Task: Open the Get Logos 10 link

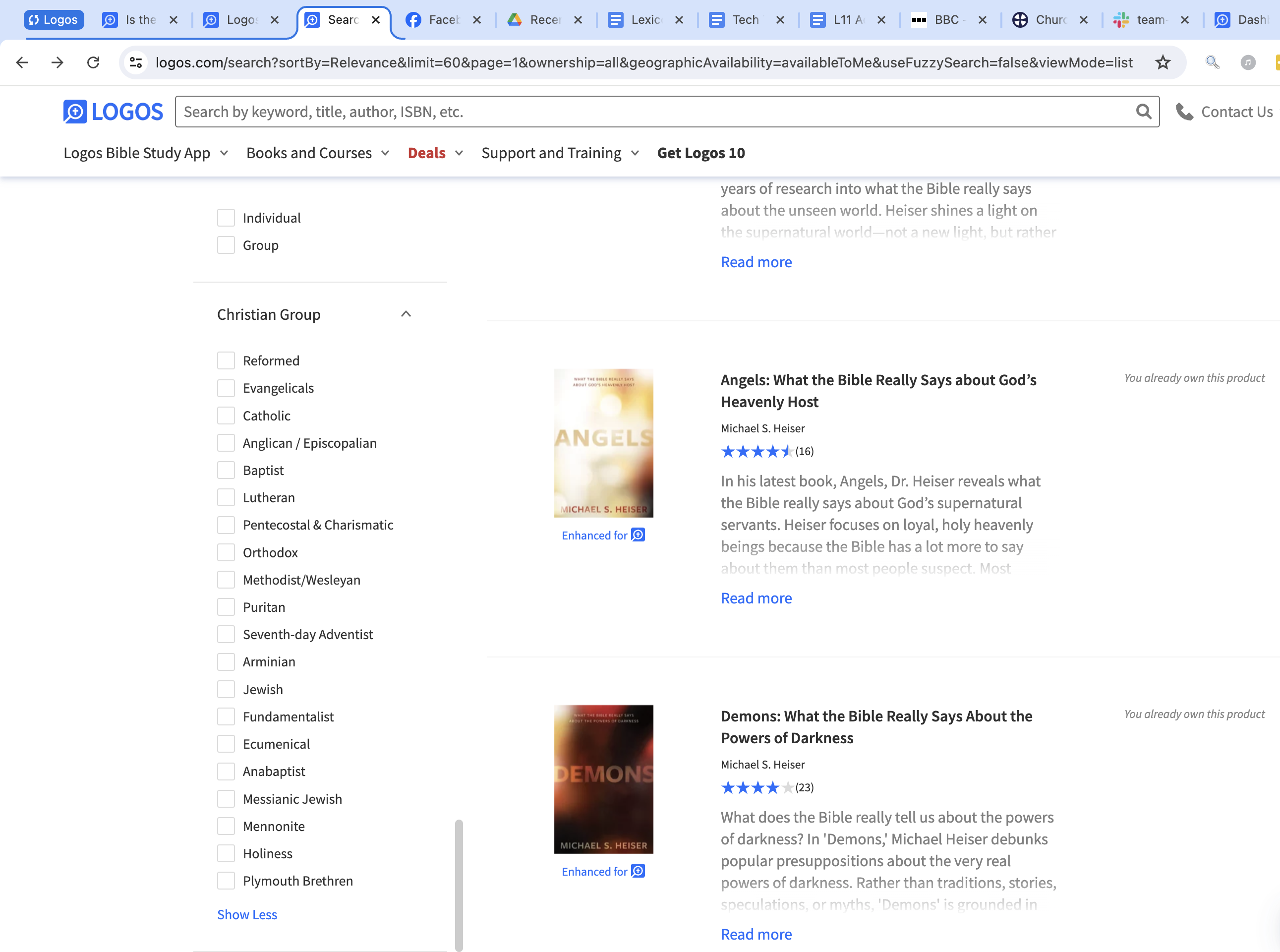Action: point(700,153)
